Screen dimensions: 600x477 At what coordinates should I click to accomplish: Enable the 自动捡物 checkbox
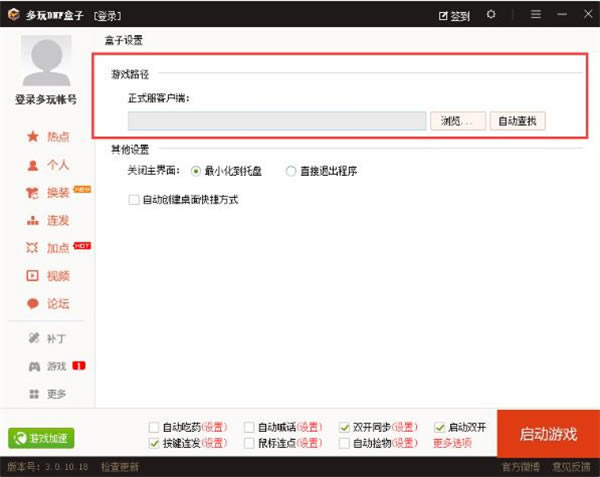click(344, 443)
